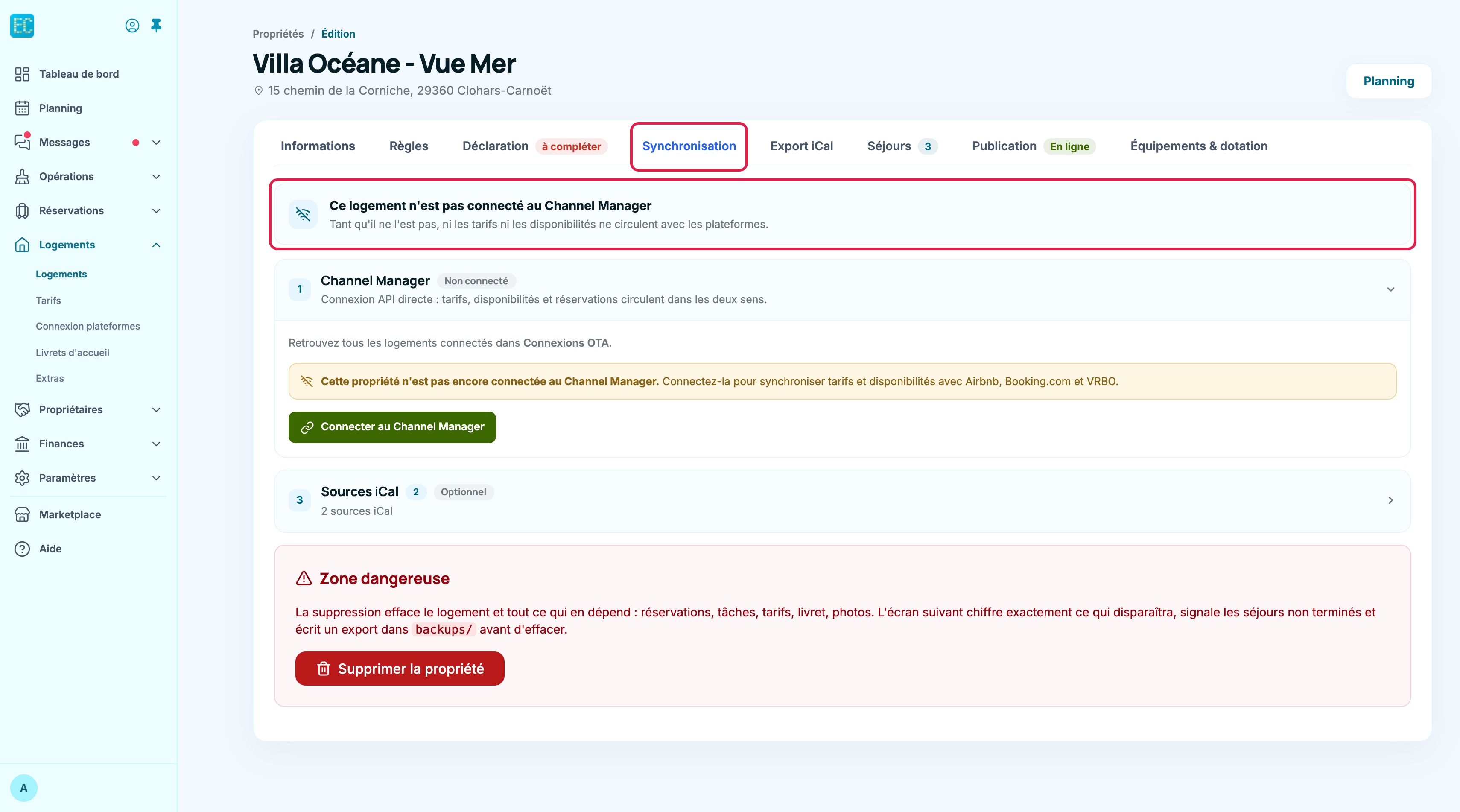Follow the Connexions OTA link
Screen dimensions: 1460x812
tap(566, 343)
